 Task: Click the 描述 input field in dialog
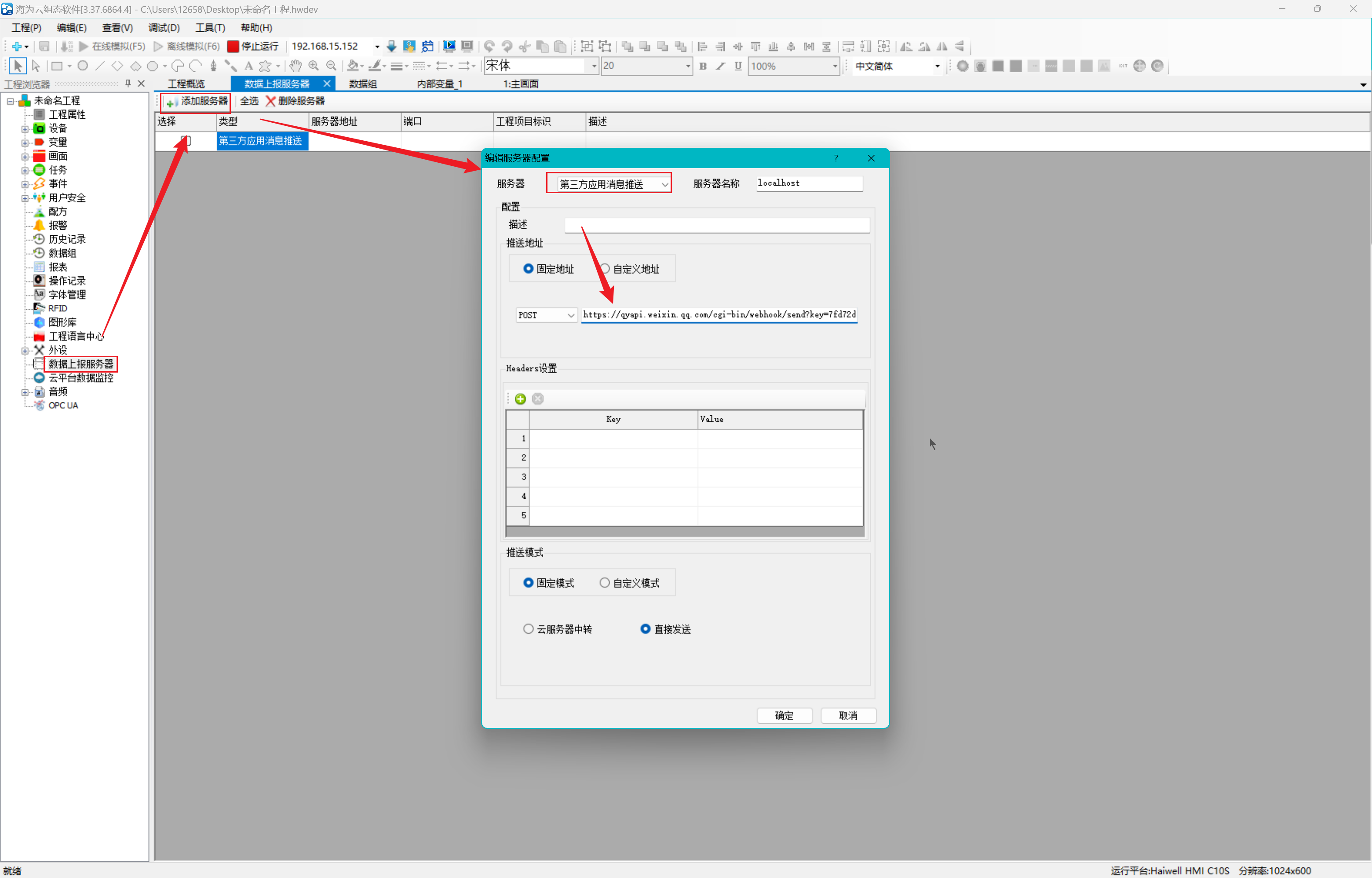point(716,225)
